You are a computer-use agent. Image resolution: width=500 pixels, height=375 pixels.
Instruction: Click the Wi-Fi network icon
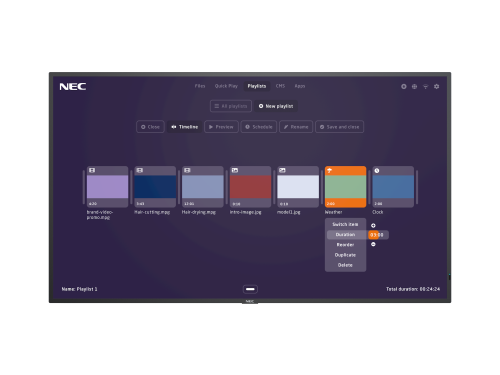[x=425, y=86]
